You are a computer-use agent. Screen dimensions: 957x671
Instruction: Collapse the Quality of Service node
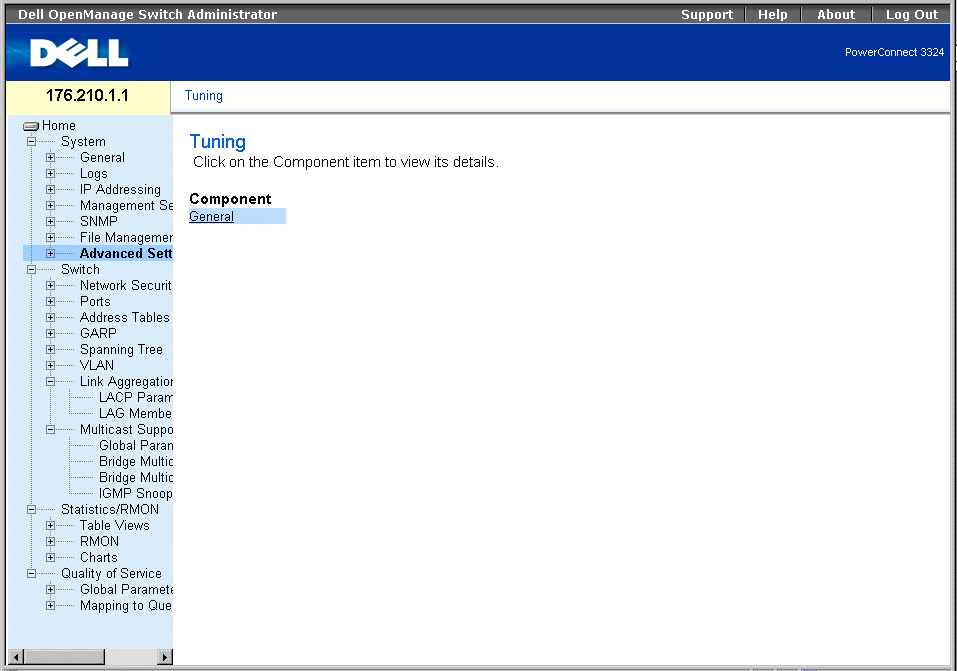pyautogui.click(x=31, y=573)
